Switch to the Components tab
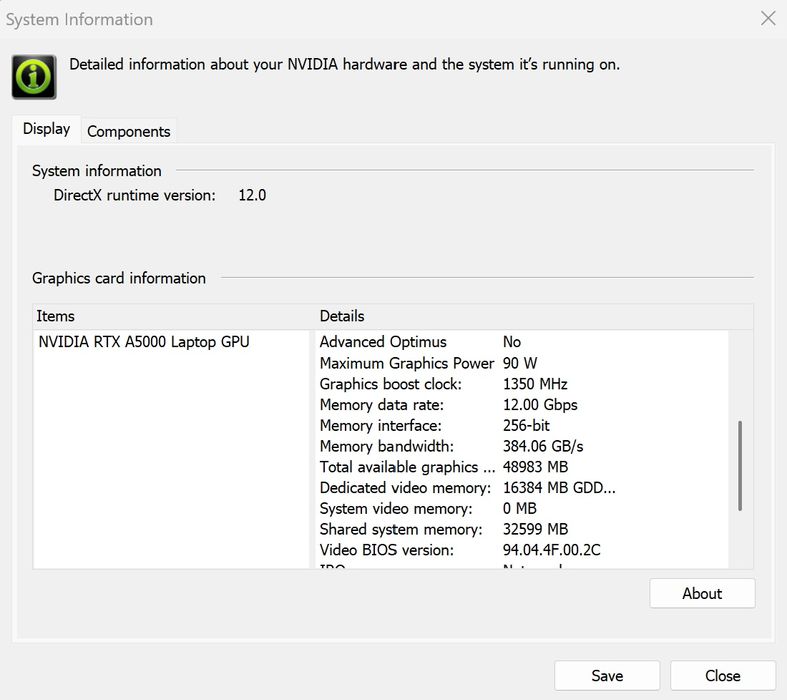The width and height of the screenshot is (787, 700). 128,131
